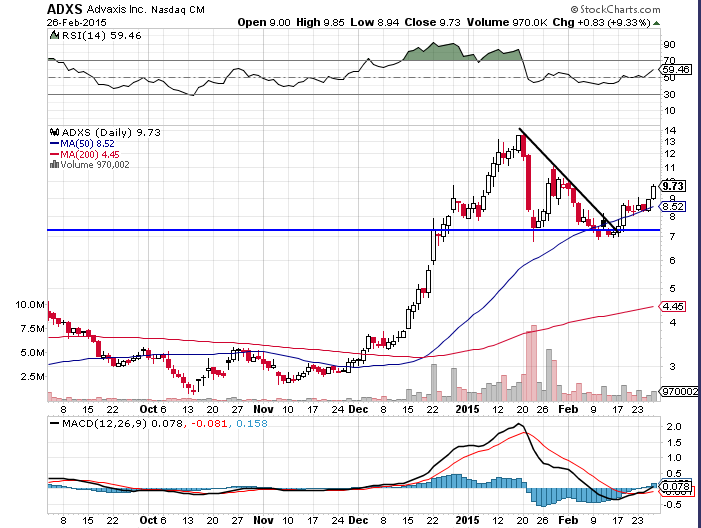Click the 7.5M volume scale label
This screenshot has height=528, width=701.
pos(32,329)
